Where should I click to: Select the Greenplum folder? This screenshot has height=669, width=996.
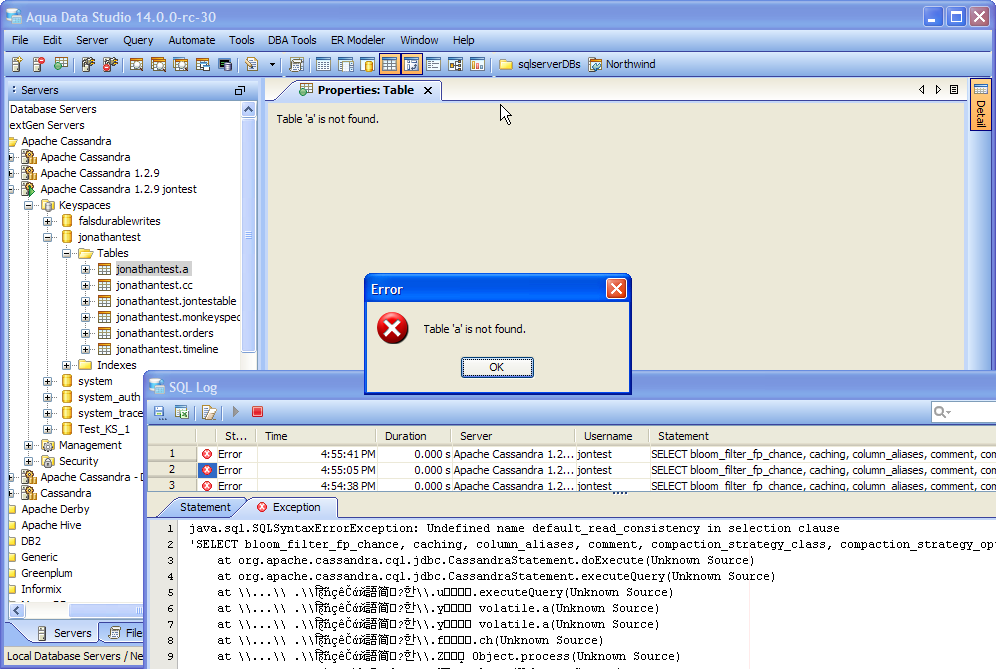(x=47, y=573)
